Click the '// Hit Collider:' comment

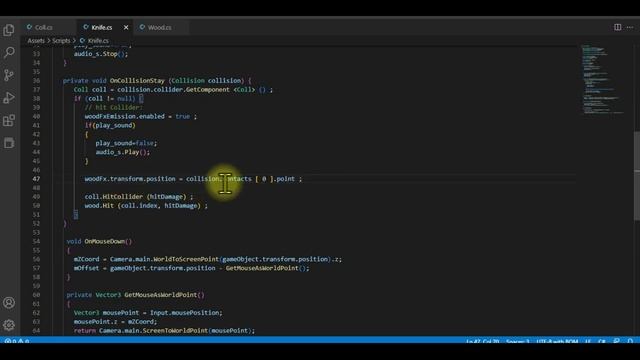pos(114,107)
